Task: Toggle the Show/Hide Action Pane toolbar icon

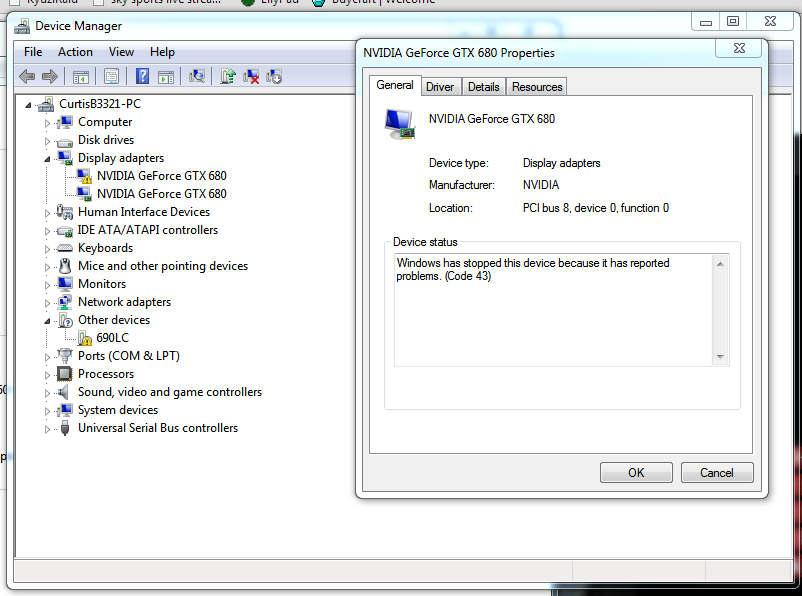Action: coord(166,77)
